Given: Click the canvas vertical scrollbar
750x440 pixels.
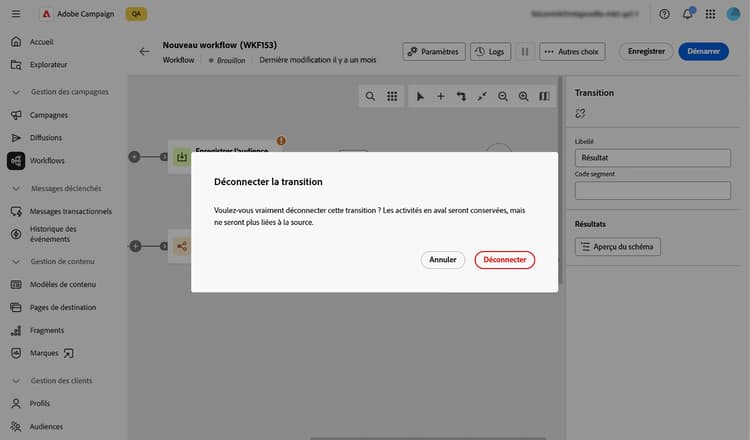Looking at the screenshot, I should [560, 179].
